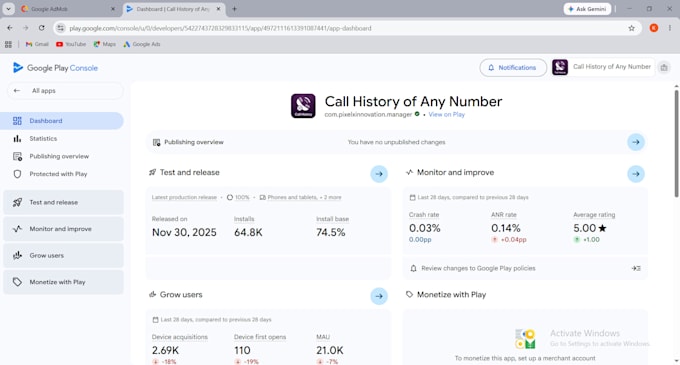Go back to All apps
Screen dimensions: 680x365
(x=65, y=91)
